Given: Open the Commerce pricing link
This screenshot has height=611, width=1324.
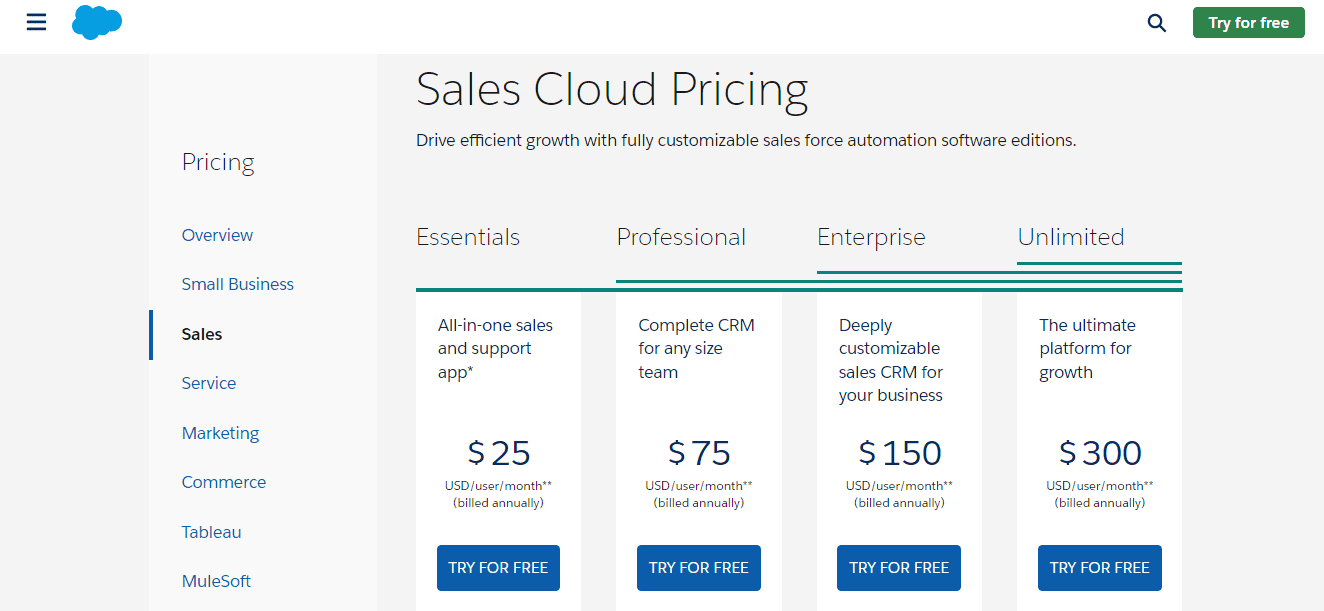Looking at the screenshot, I should pos(224,482).
